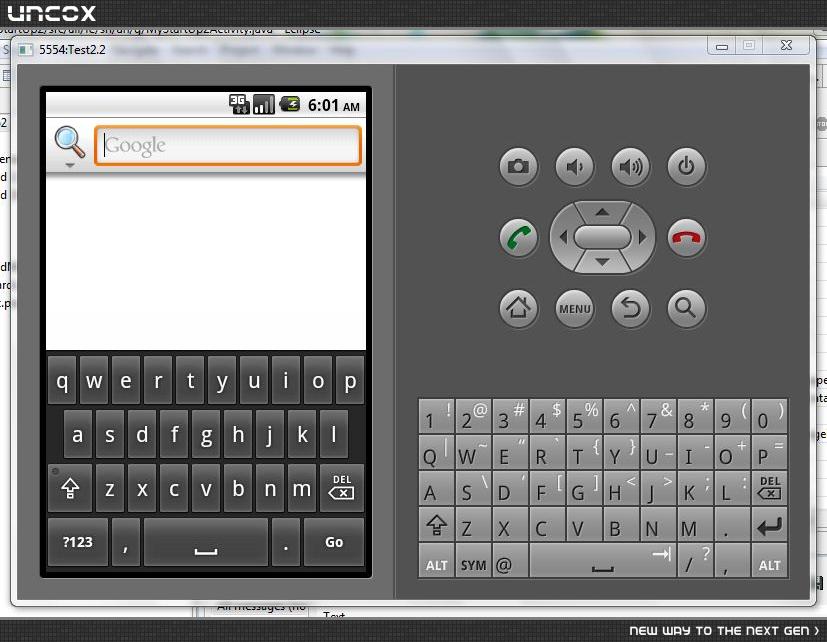The image size is (827, 642).
Task: Click hardware keyboard '5 %' key
Action: pos(584,416)
